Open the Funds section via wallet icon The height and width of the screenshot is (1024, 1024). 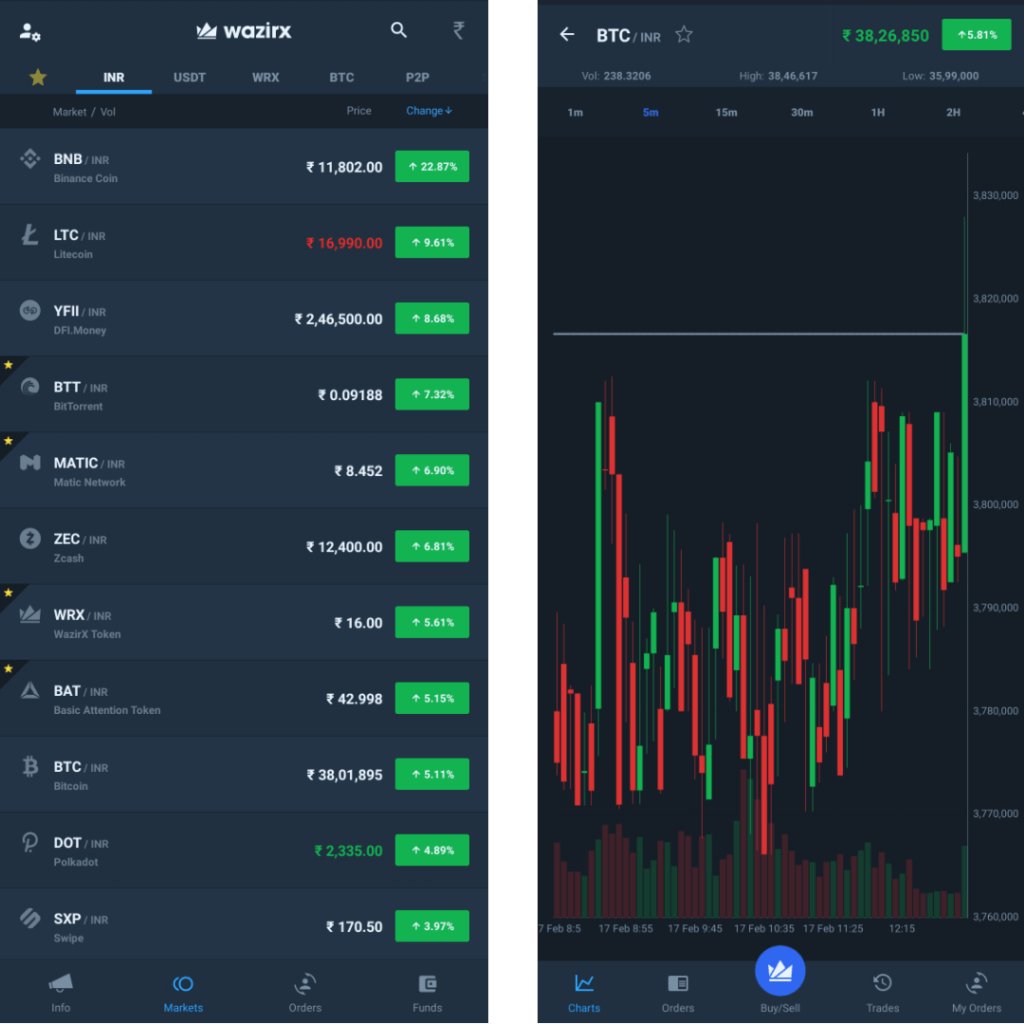[x=427, y=990]
